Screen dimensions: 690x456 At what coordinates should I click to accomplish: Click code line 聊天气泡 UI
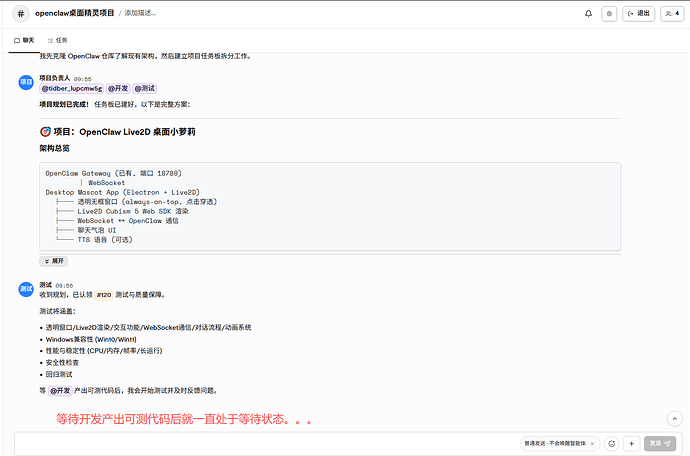point(97,230)
